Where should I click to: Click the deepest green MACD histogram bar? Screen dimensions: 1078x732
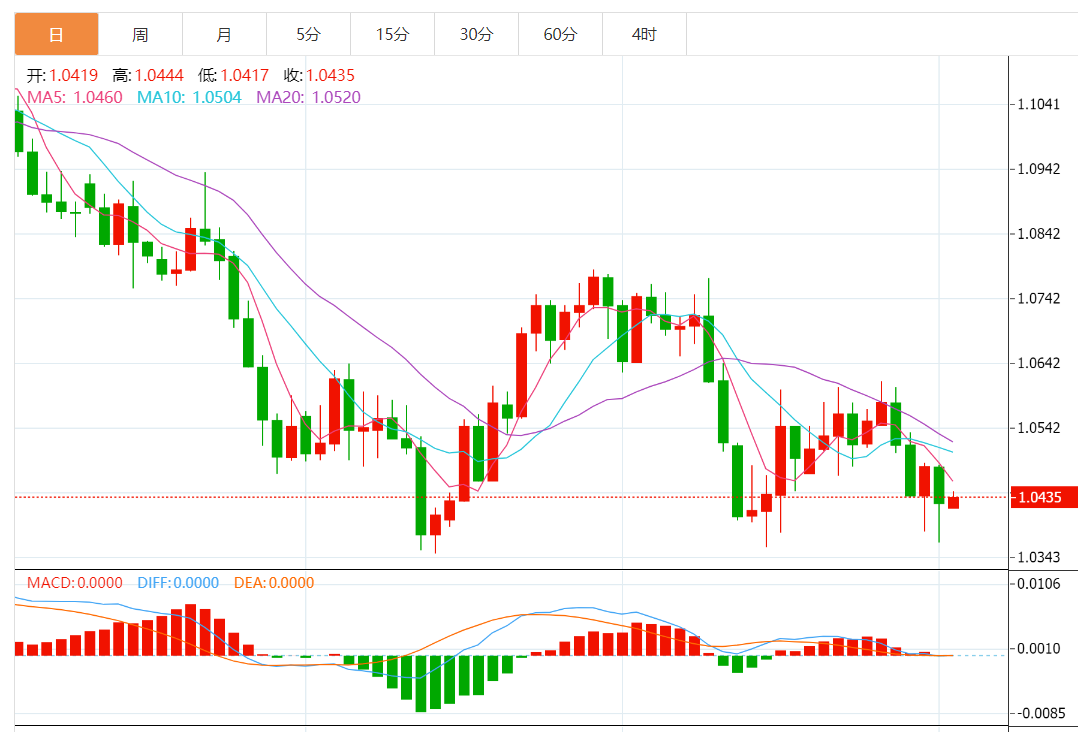pyautogui.click(x=421, y=683)
